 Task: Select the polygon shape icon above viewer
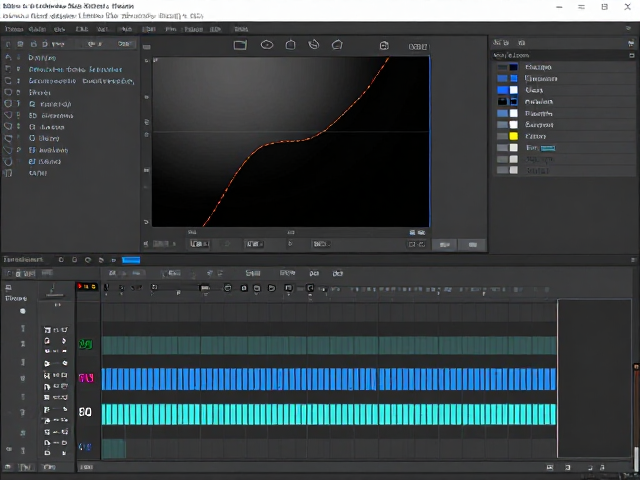pyautogui.click(x=337, y=44)
